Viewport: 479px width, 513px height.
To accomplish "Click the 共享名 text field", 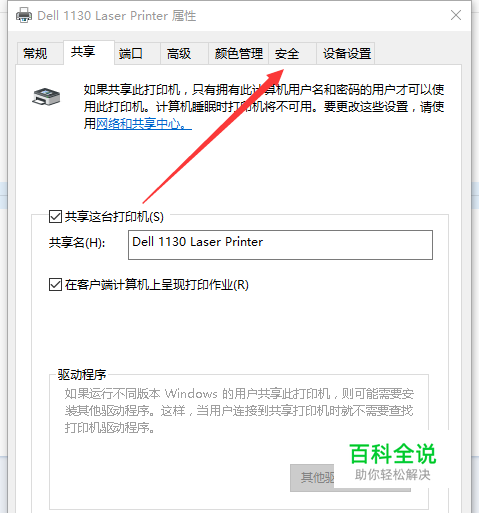I will coord(280,245).
